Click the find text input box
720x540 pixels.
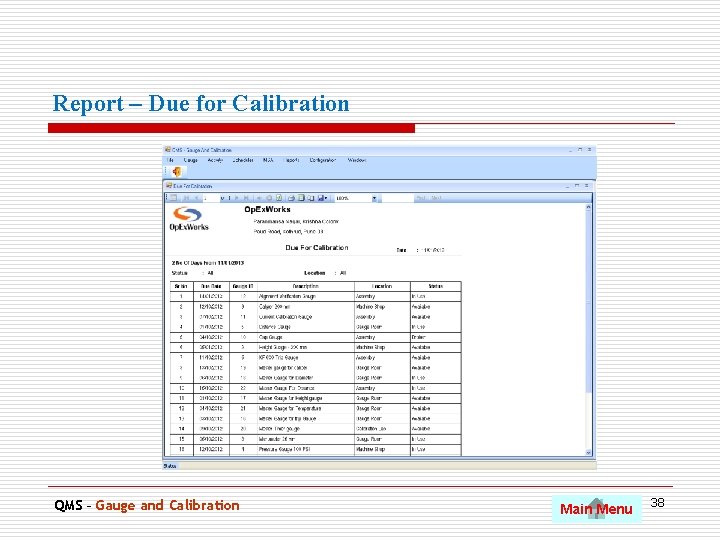[x=397, y=198]
